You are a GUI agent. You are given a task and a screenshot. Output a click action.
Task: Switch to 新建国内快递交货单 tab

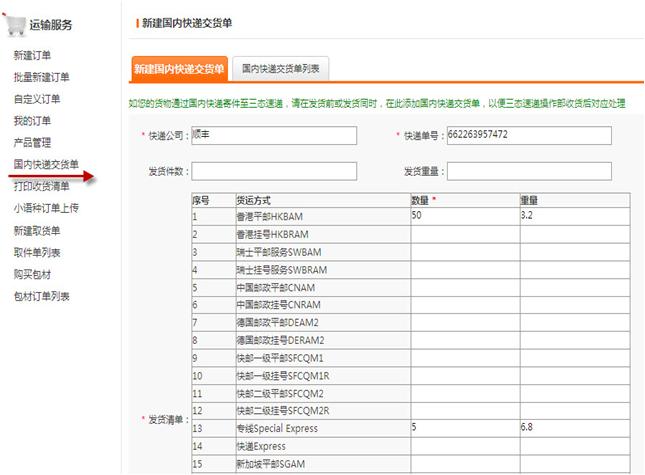pyautogui.click(x=180, y=68)
